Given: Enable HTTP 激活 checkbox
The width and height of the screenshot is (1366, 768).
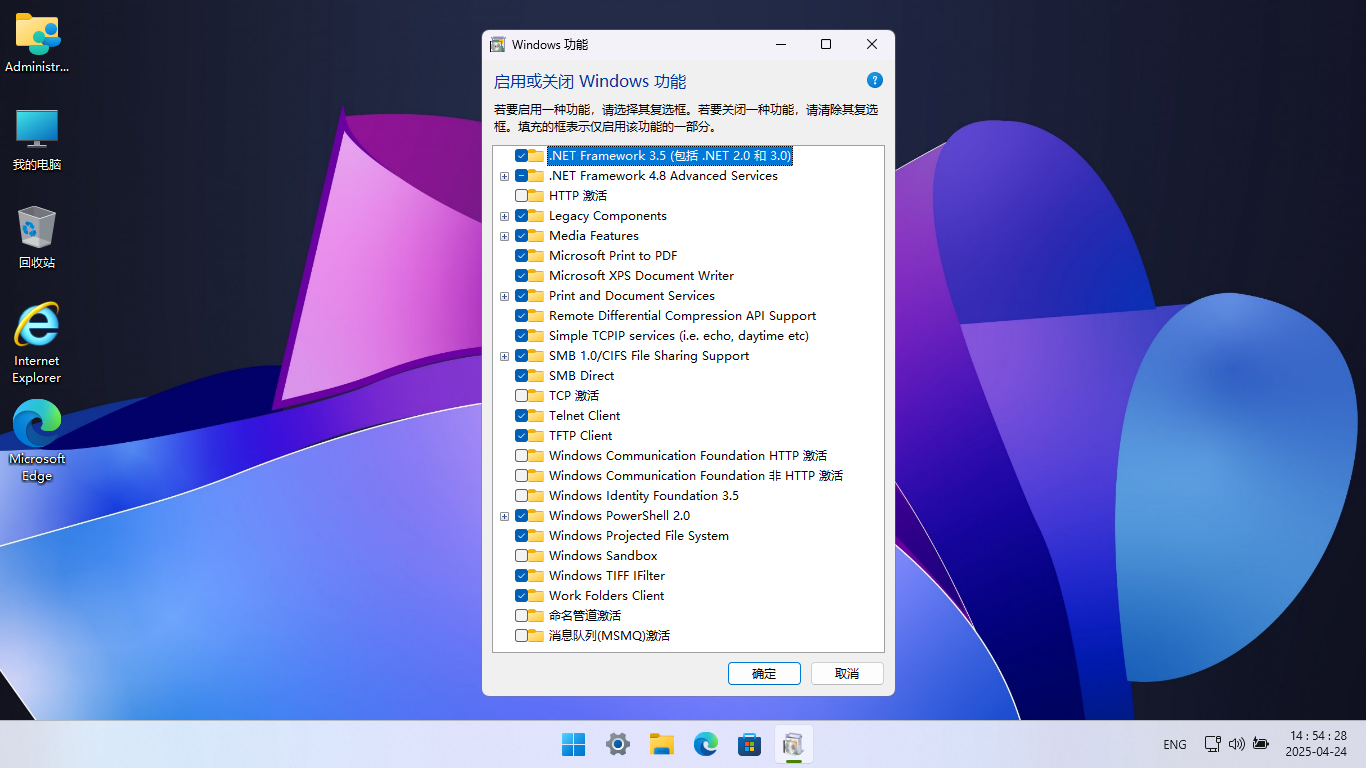Looking at the screenshot, I should (521, 196).
